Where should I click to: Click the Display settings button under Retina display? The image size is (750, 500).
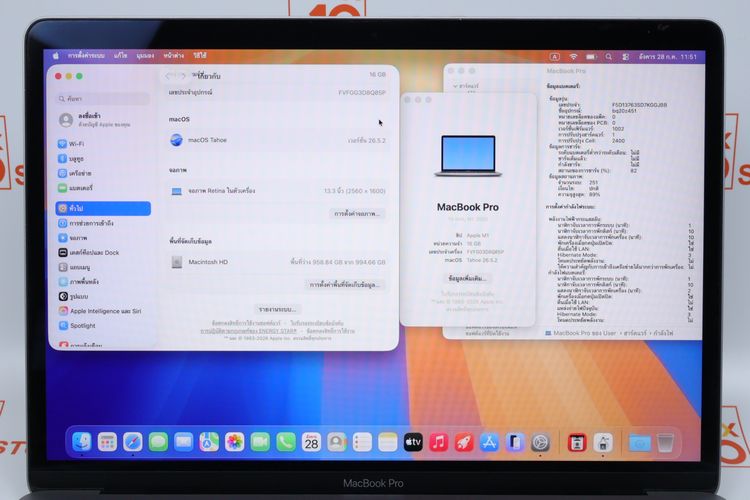(357, 213)
